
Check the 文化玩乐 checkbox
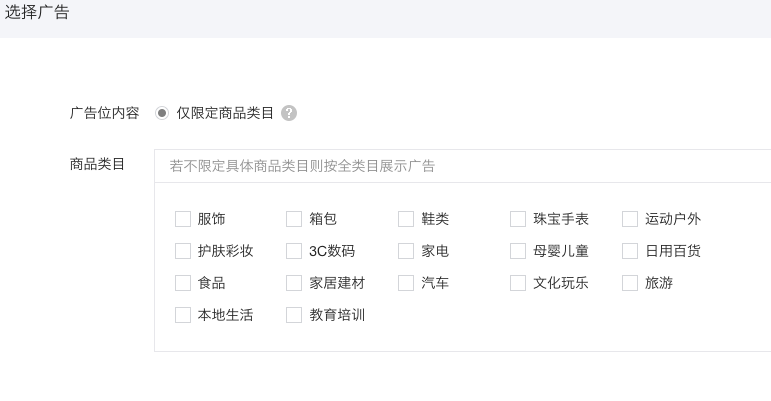coord(518,283)
